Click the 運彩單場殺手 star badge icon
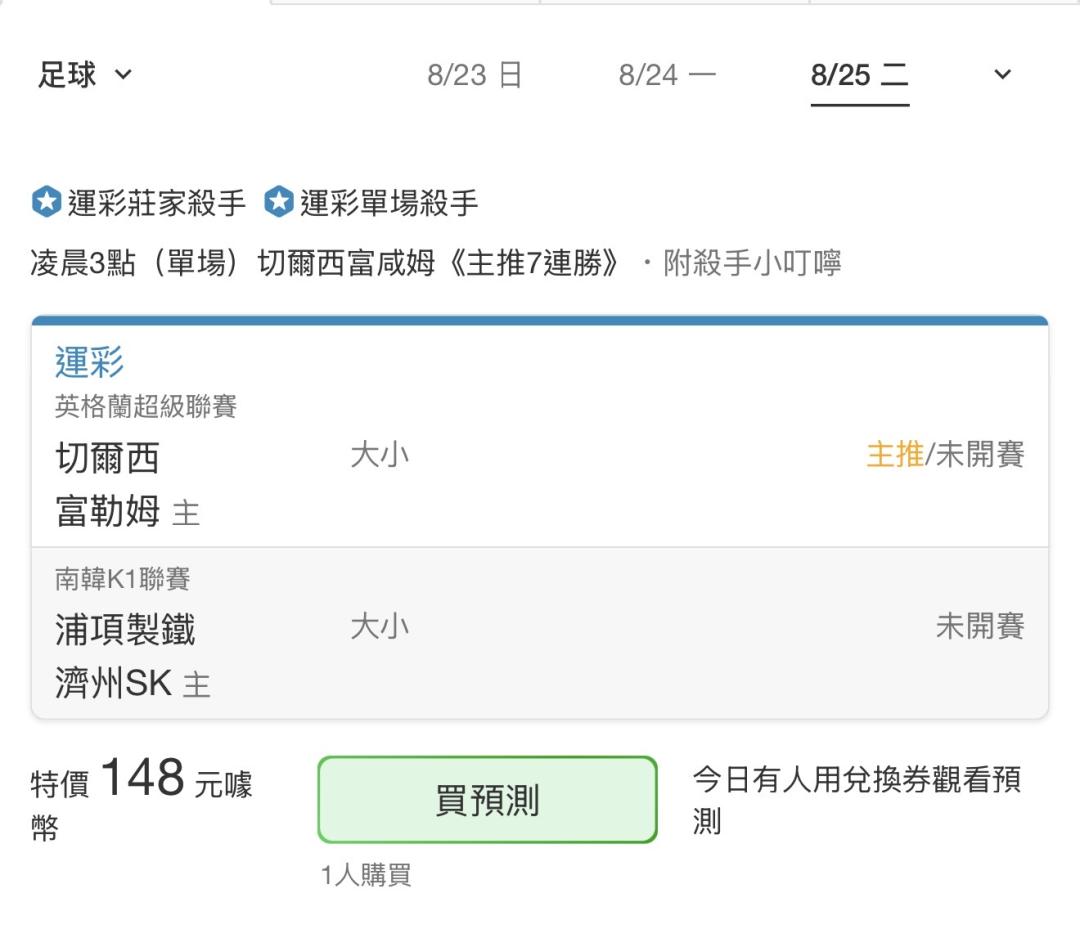The width and height of the screenshot is (1080, 938). [279, 202]
